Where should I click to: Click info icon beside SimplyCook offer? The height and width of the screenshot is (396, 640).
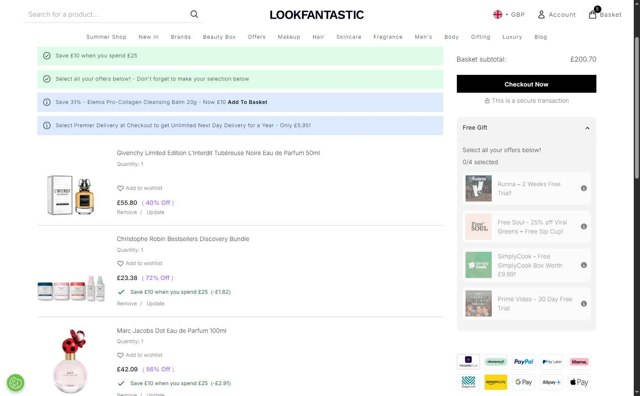pos(584,265)
